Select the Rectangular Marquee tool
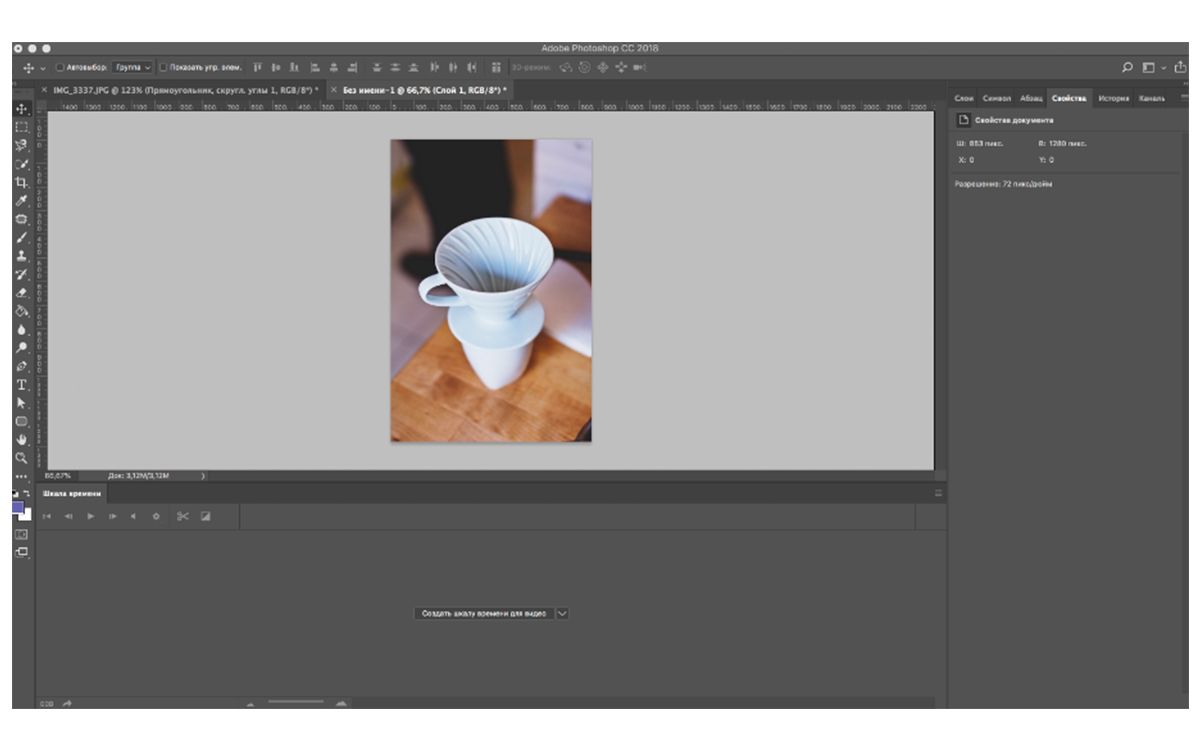This screenshot has height=750, width=1200. tap(21, 127)
